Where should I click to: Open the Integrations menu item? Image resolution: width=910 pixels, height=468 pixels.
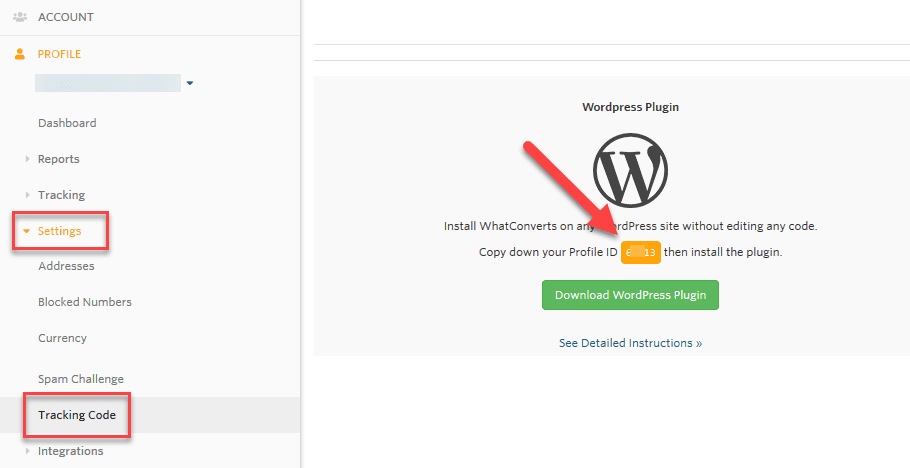click(70, 451)
